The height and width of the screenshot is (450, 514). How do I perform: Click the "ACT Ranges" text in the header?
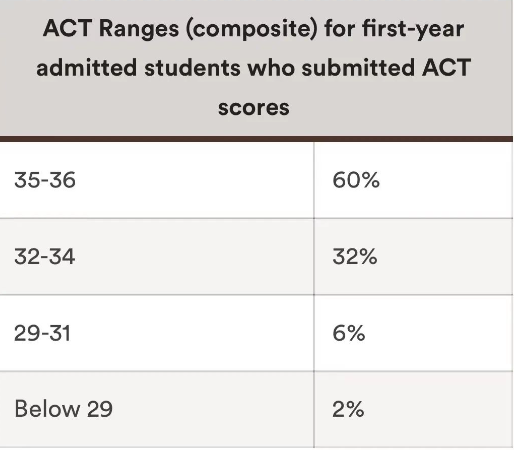[x=111, y=28]
